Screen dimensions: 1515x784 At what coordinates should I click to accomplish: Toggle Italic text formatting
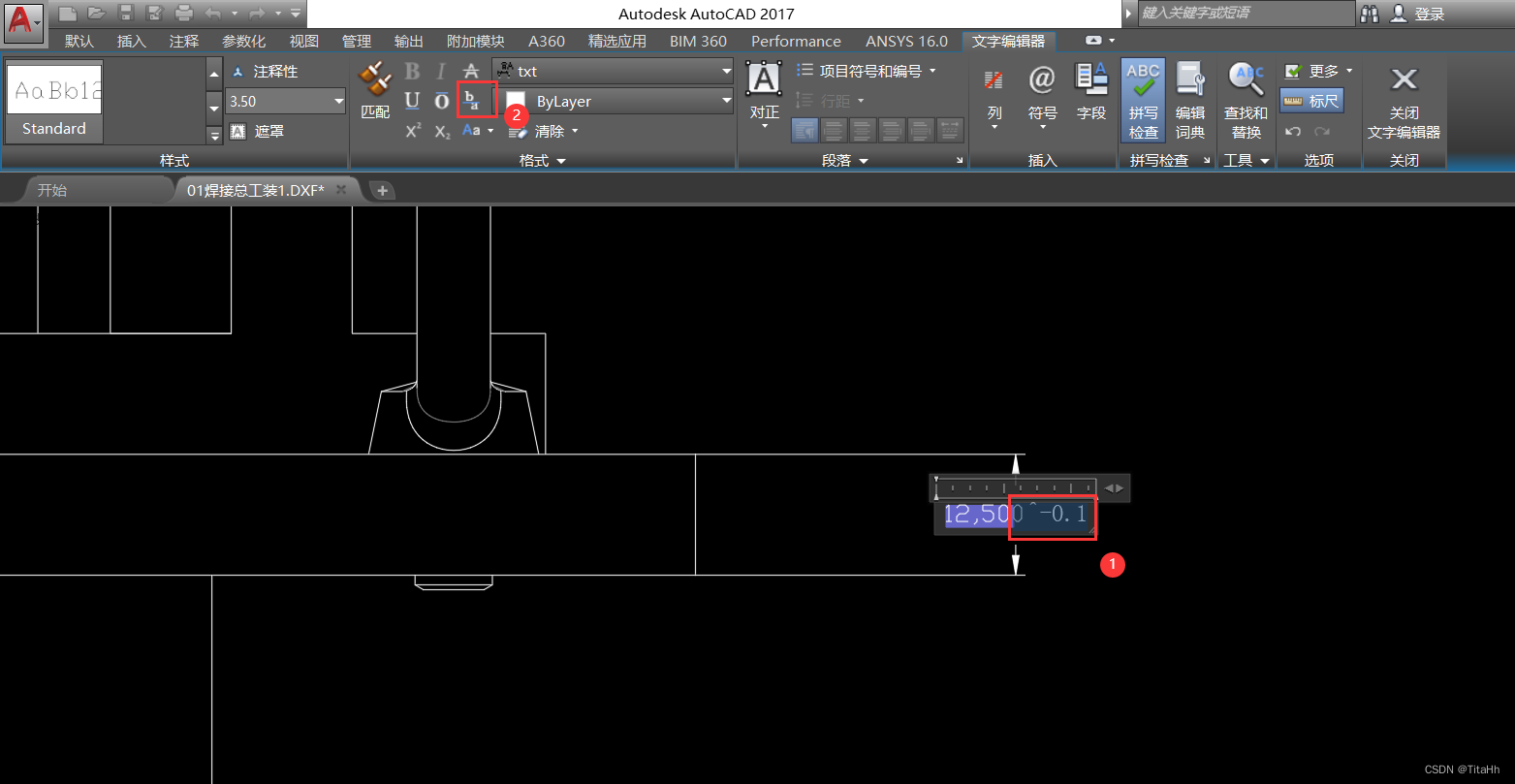[441, 71]
